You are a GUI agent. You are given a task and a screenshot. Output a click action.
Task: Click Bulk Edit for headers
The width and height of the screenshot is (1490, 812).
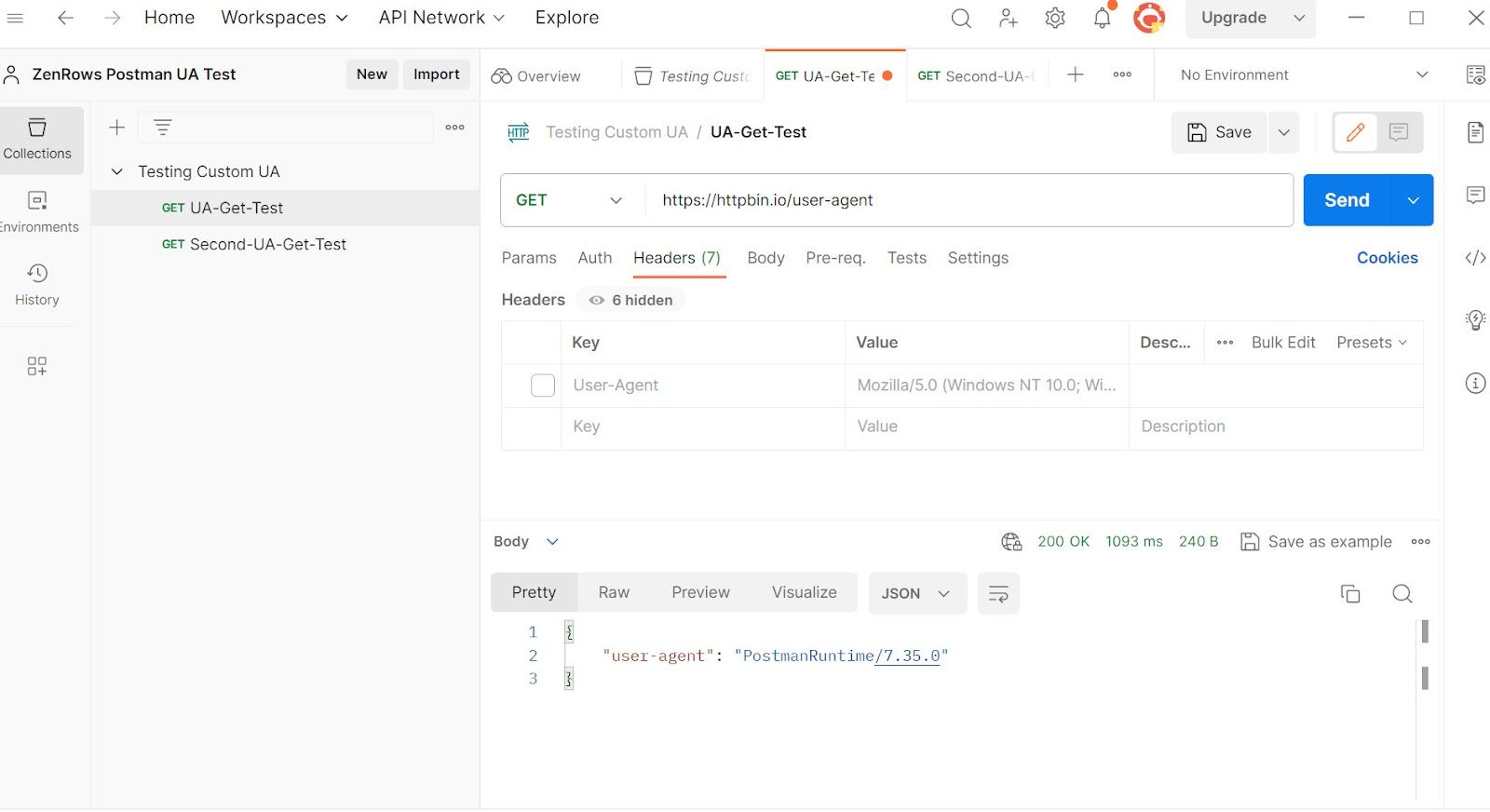click(1283, 343)
